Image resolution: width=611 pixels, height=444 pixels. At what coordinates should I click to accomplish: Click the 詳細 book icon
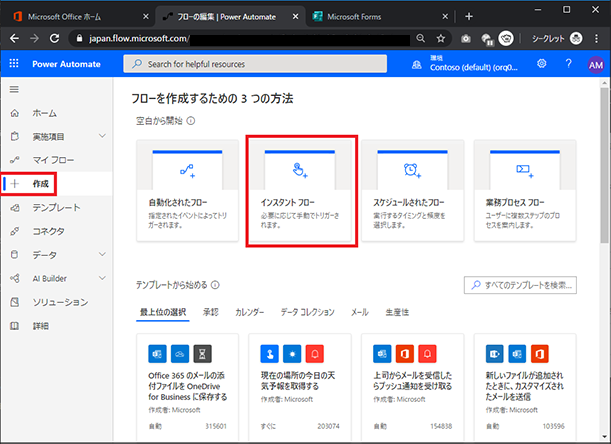(x=14, y=326)
